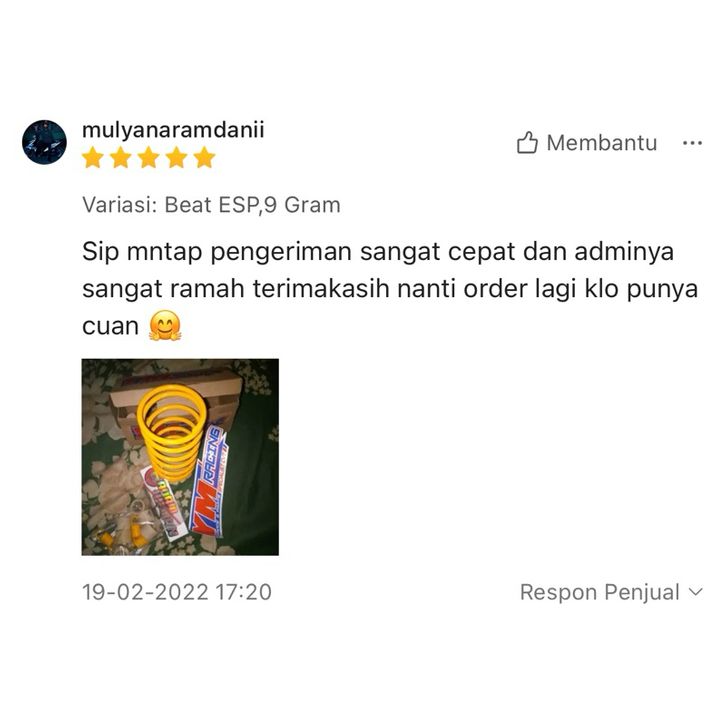
Task: Click mulyanaramdanii's round profile avatar
Action: click(44, 142)
